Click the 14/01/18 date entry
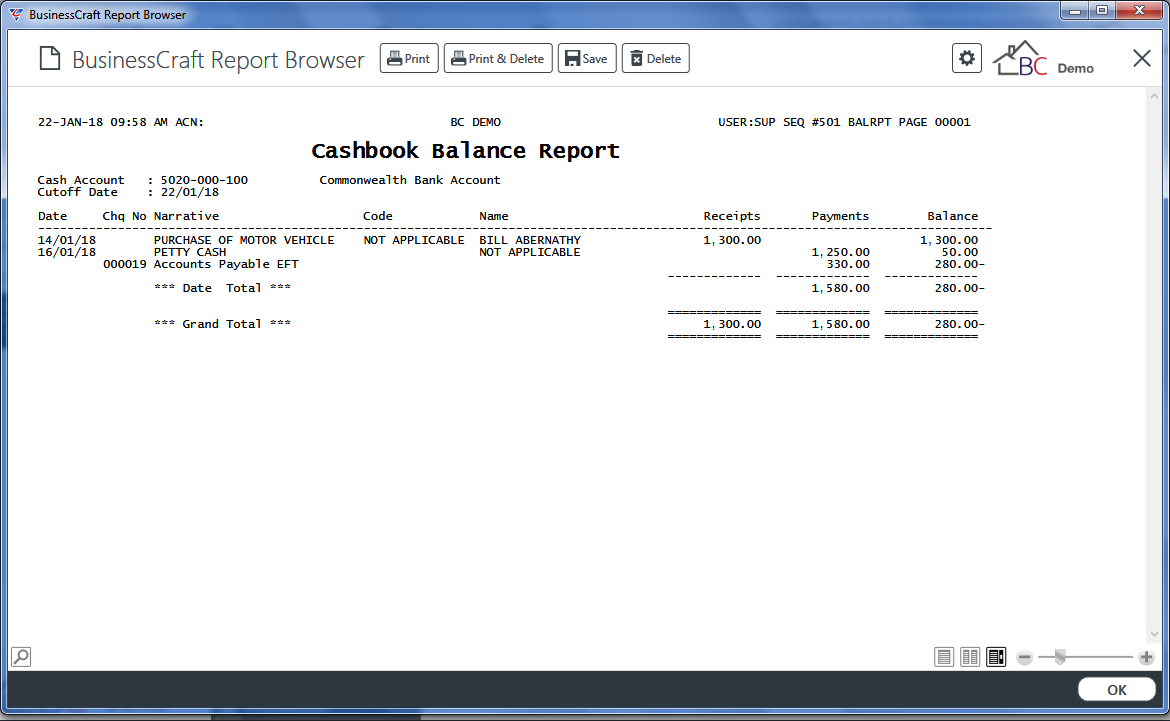This screenshot has width=1170, height=721. [x=67, y=240]
